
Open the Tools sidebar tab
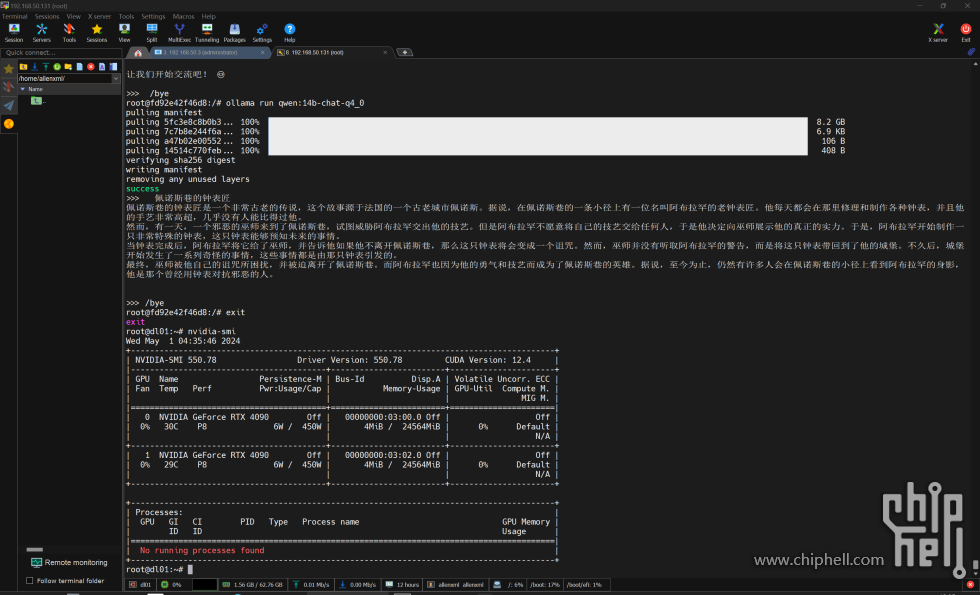pos(9,87)
